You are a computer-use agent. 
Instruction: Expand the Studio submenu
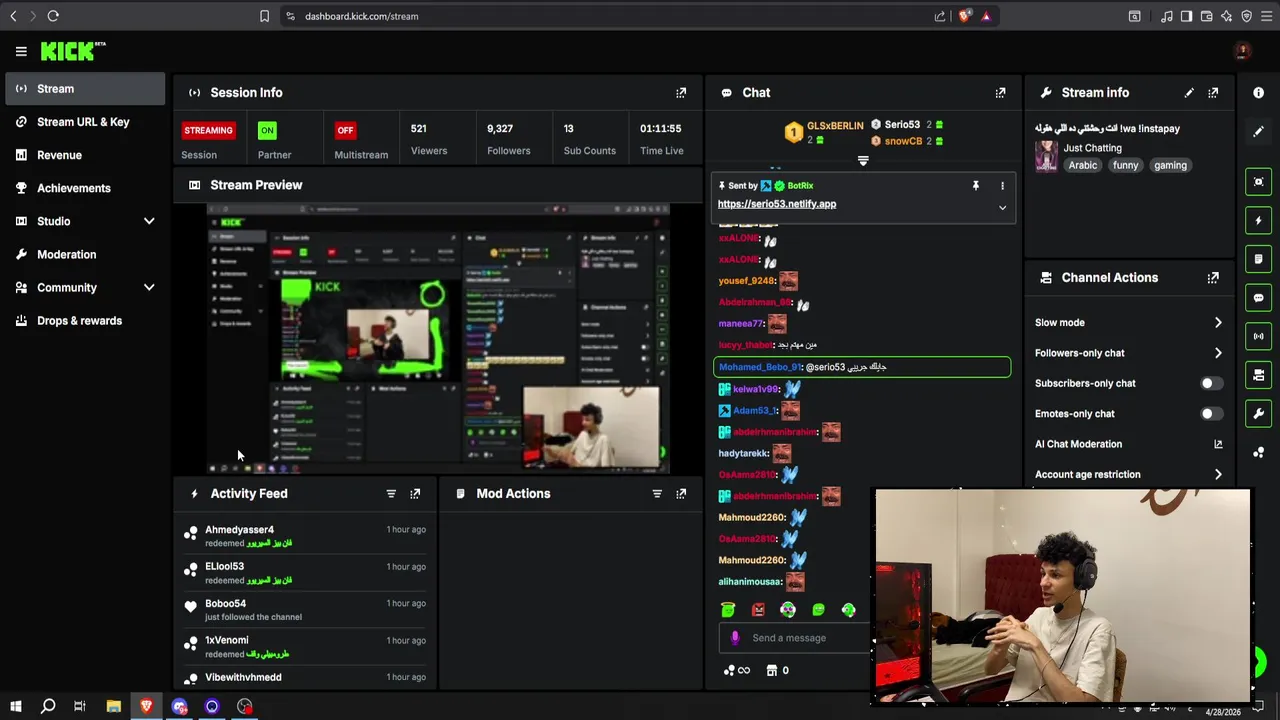point(149,221)
